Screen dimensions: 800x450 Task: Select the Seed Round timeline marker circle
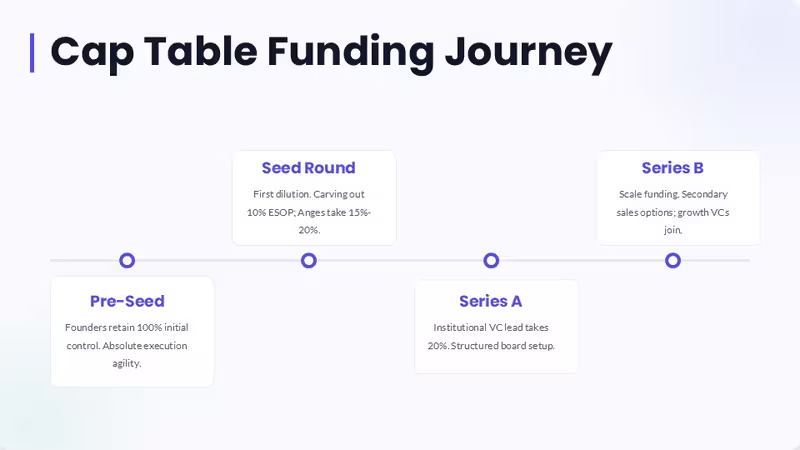click(x=309, y=260)
